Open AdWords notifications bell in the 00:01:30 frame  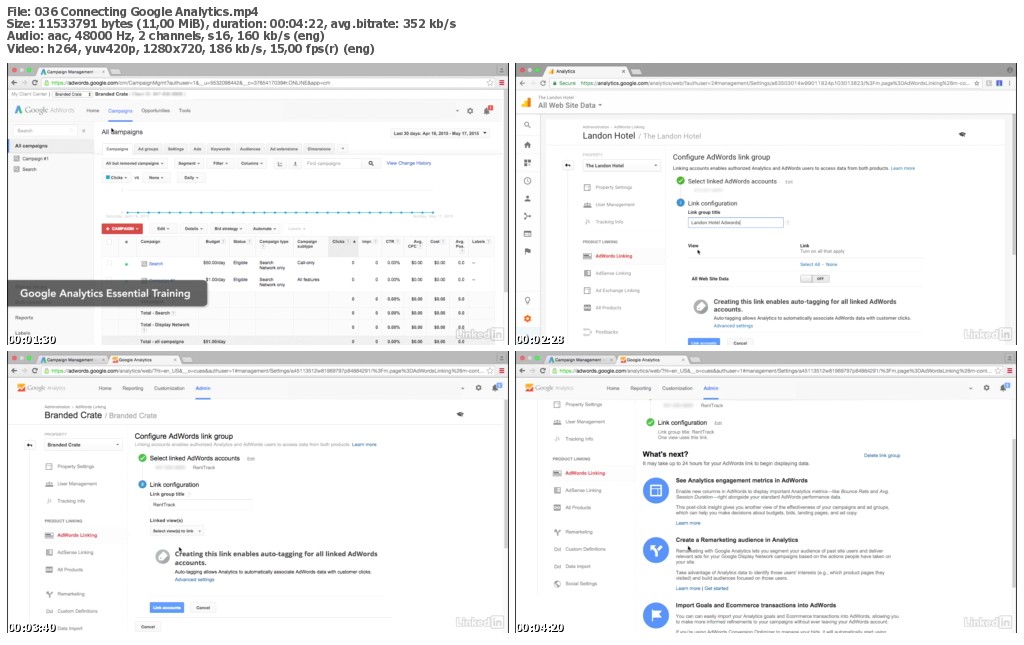pos(487,110)
